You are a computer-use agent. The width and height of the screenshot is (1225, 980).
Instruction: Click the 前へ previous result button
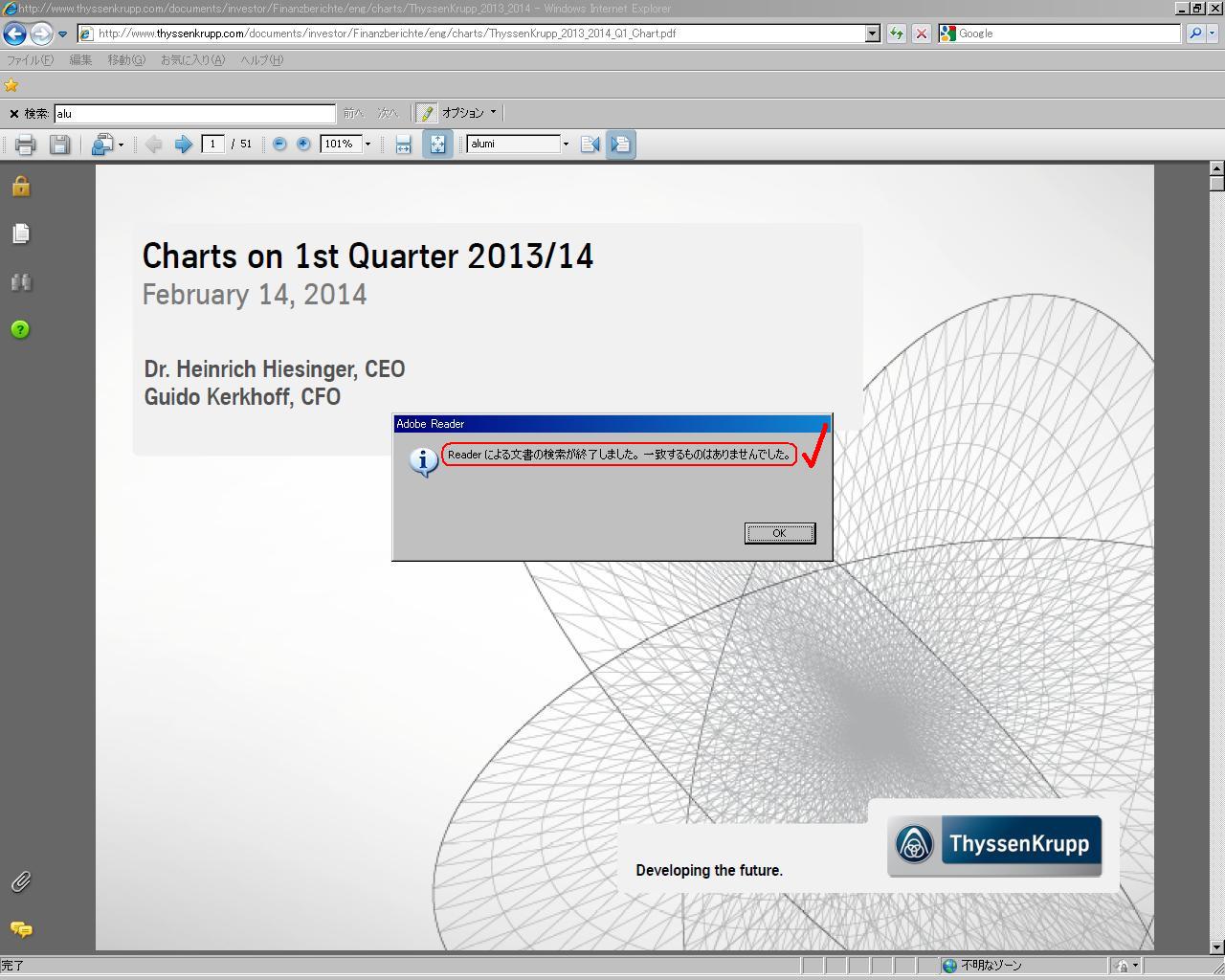tap(354, 113)
